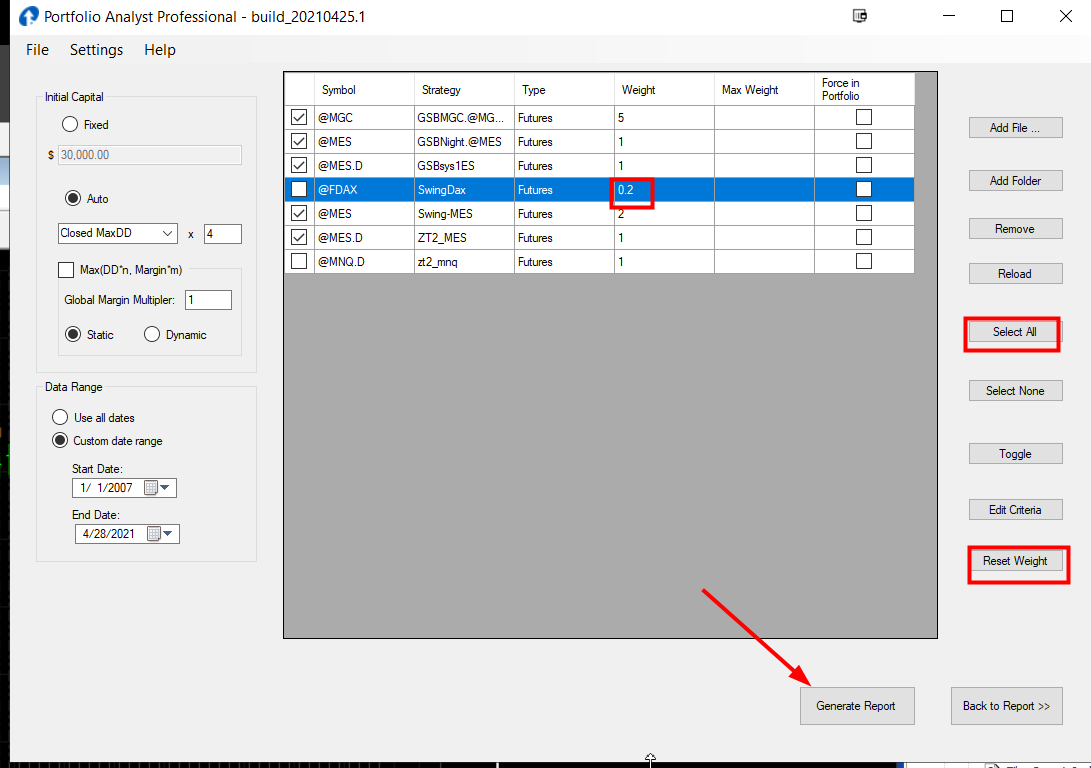Open the Start Date dropdown arrow
The image size is (1091, 768).
(167, 488)
